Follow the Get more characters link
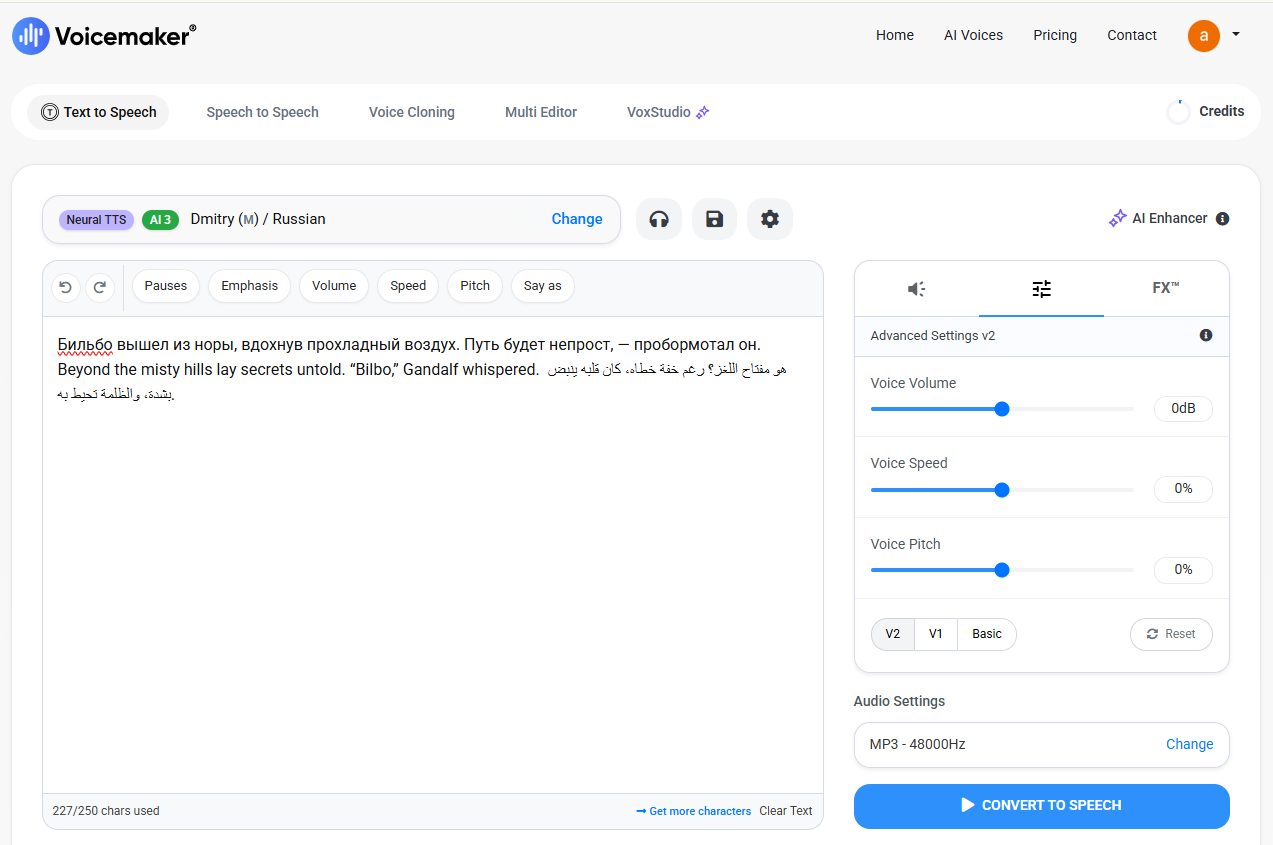 [x=693, y=811]
